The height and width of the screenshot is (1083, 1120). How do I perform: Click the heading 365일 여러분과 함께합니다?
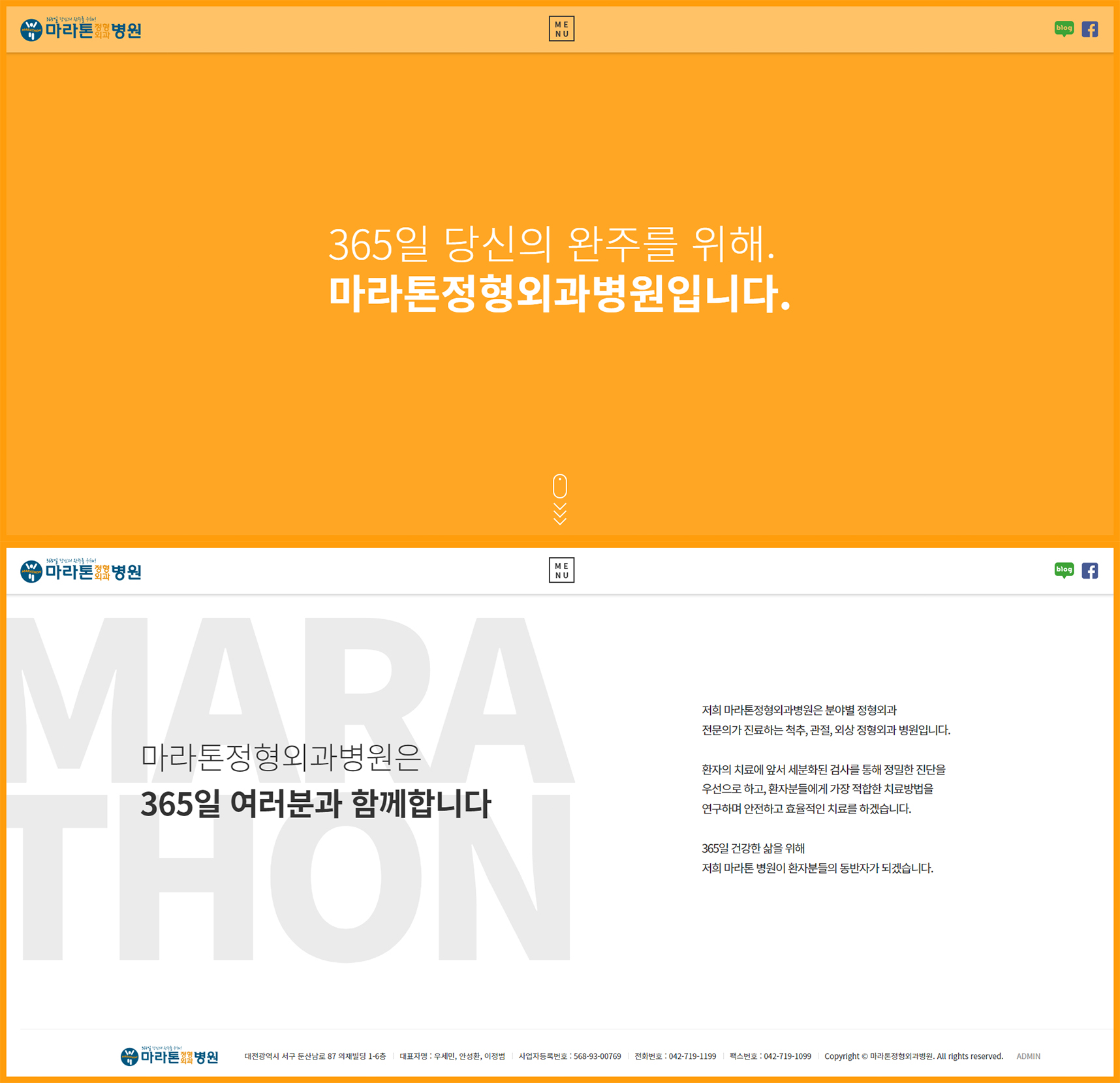[315, 804]
